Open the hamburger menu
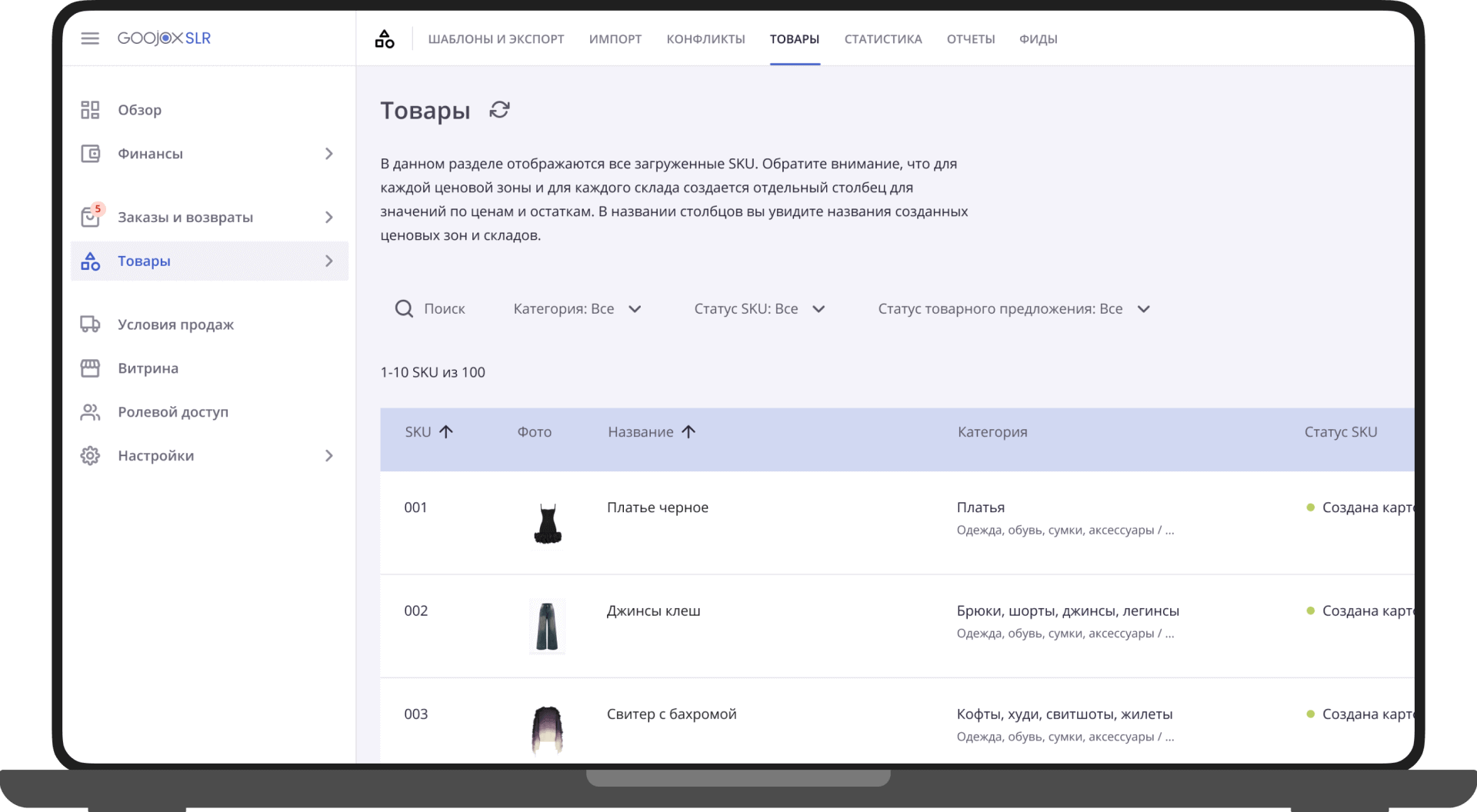This screenshot has width=1477, height=812. 90,38
